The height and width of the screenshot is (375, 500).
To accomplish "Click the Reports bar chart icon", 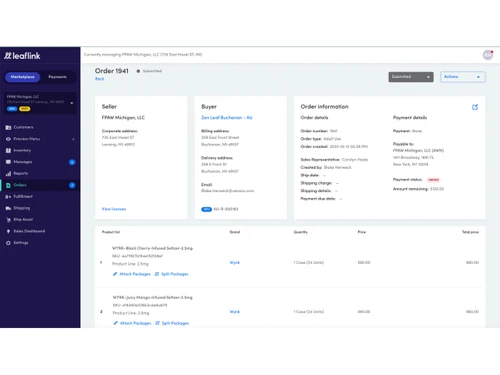I will [8, 174].
